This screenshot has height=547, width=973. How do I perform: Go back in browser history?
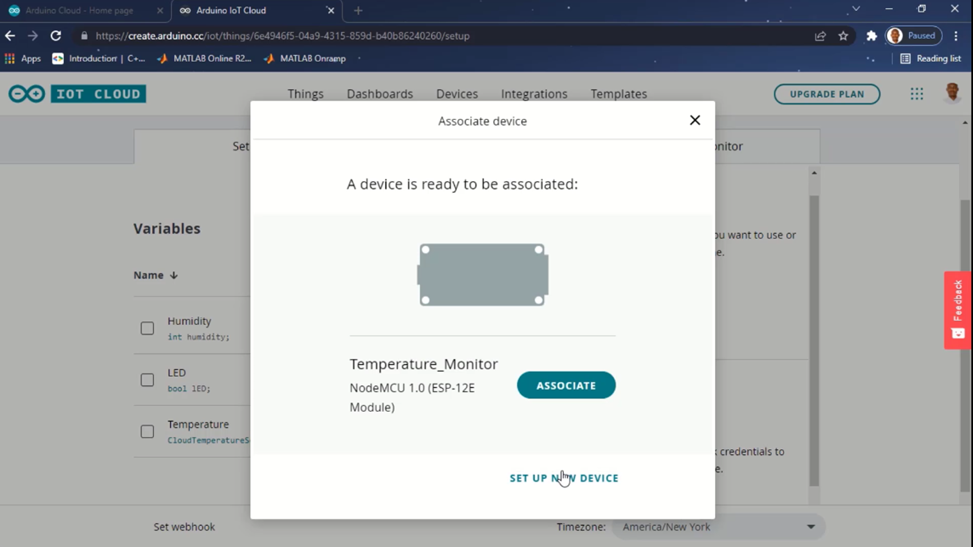[10, 36]
